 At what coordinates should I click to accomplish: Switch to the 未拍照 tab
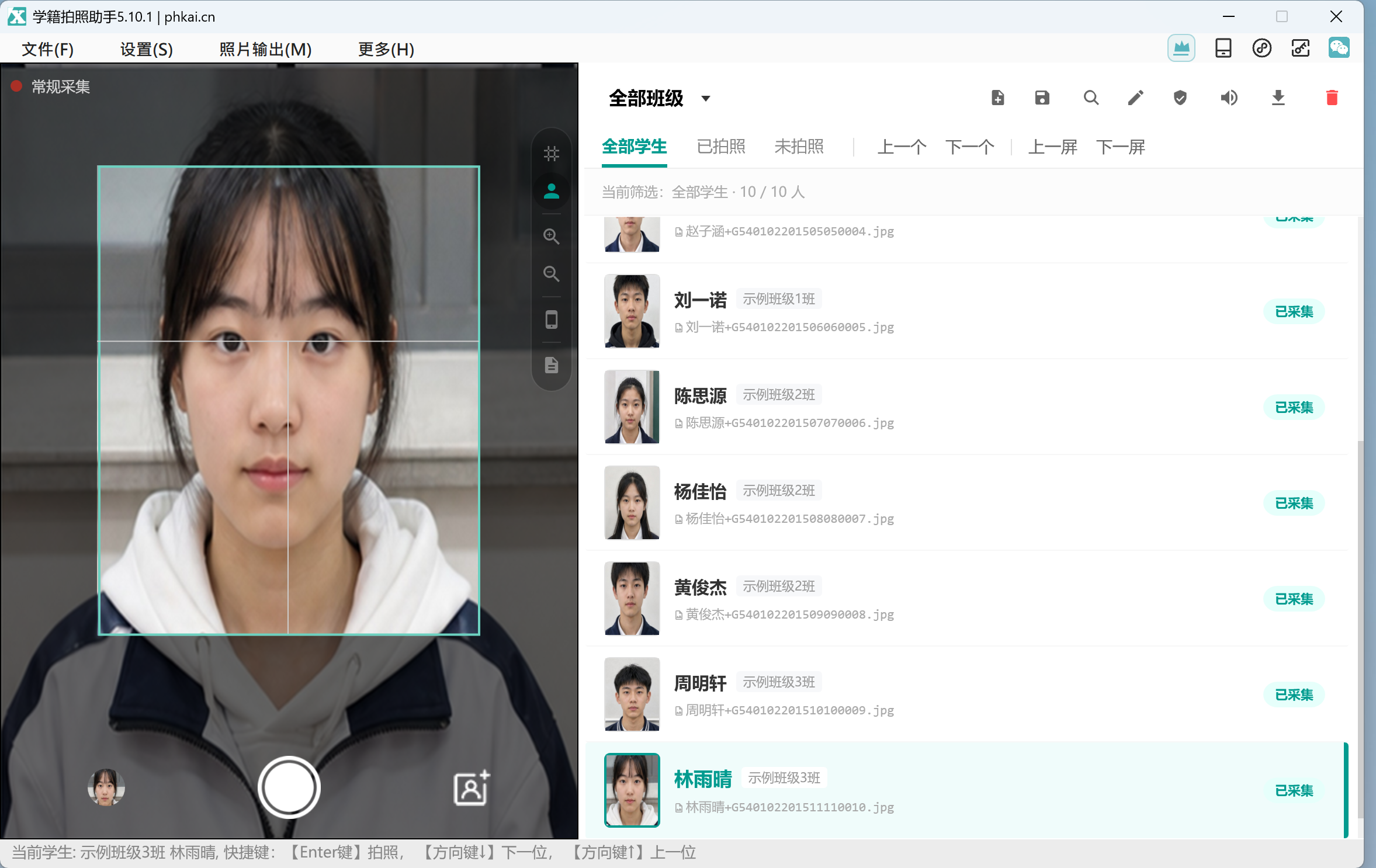click(x=799, y=147)
